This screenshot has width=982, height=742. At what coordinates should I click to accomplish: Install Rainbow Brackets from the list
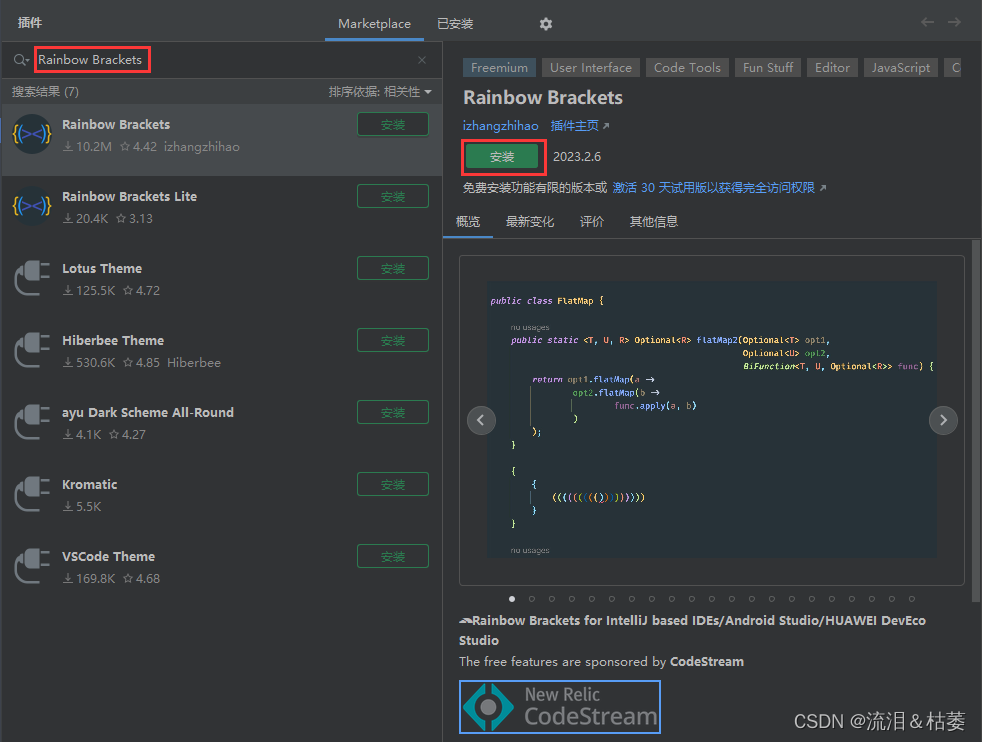[393, 125]
